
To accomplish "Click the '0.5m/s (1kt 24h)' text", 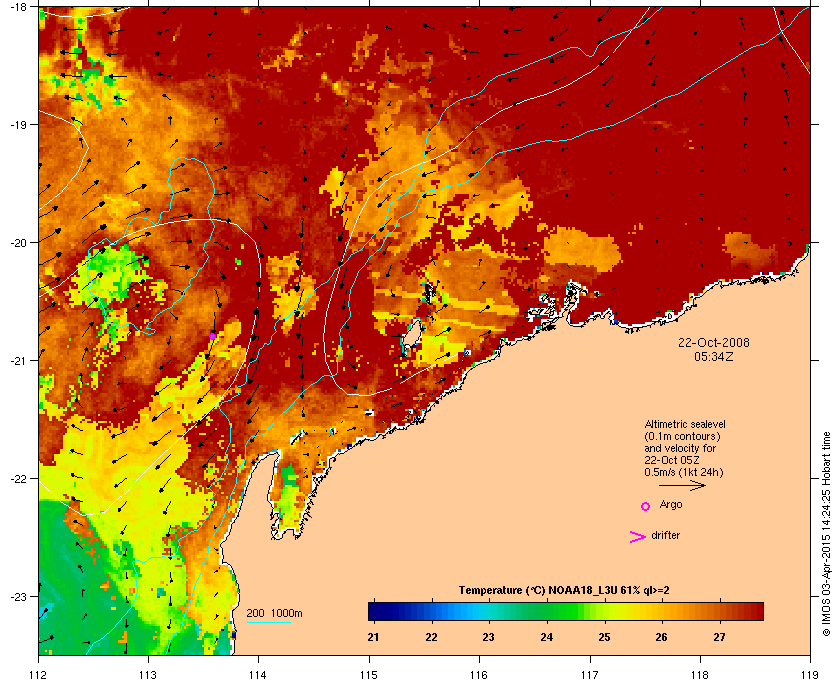I will pos(684,472).
